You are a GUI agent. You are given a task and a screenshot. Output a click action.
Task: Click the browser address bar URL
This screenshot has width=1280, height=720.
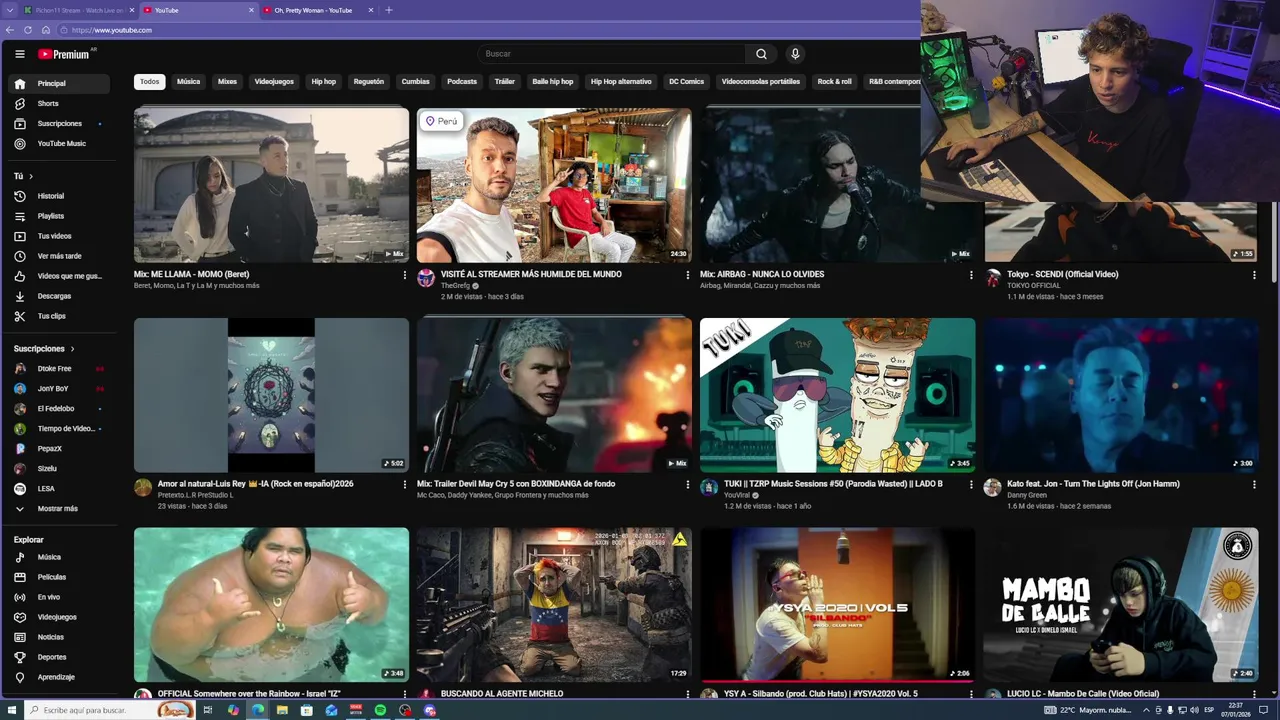click(112, 30)
